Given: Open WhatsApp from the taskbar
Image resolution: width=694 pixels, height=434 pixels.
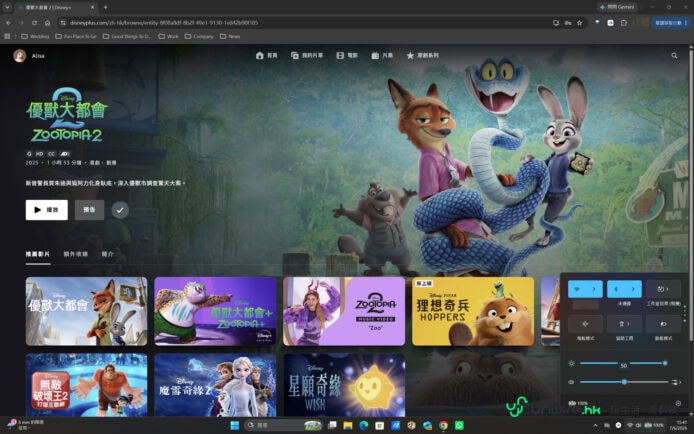Looking at the screenshot, I should tap(459, 426).
